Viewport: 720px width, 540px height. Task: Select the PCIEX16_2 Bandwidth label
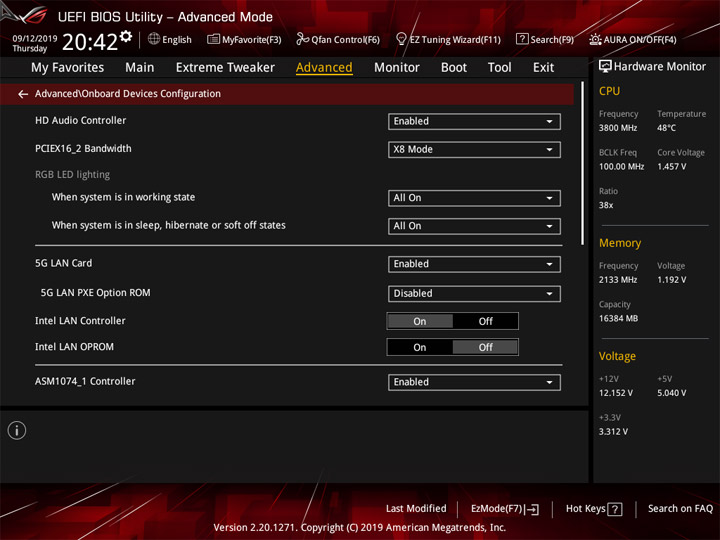(83, 149)
